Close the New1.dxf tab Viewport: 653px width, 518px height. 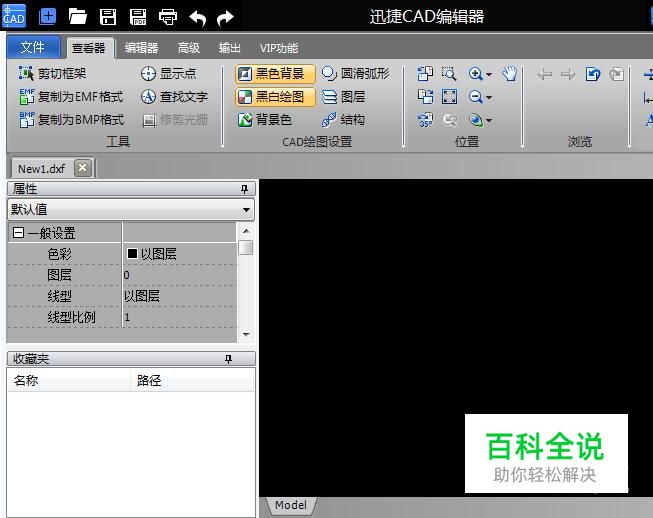click(x=82, y=168)
